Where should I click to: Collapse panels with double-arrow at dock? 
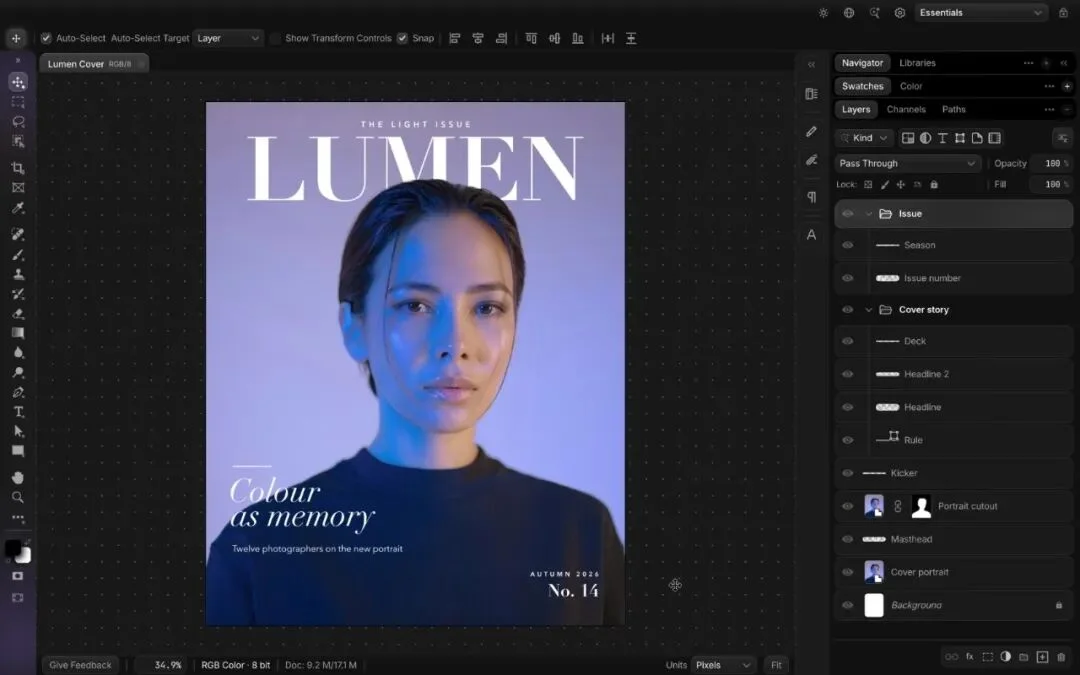[811, 65]
